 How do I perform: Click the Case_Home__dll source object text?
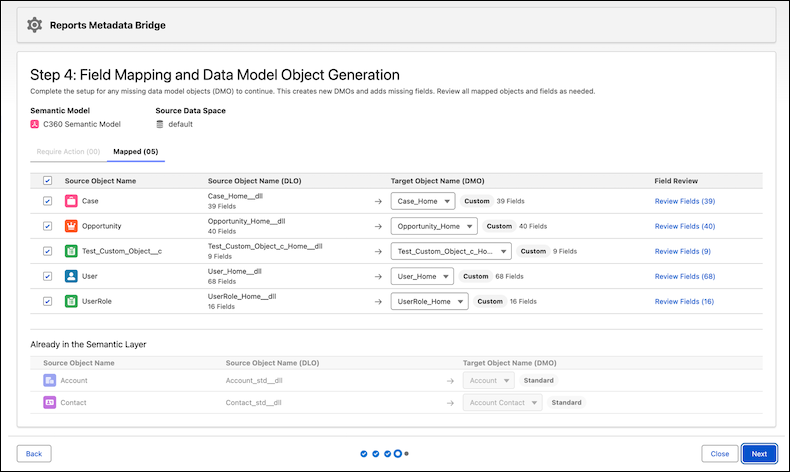click(x=235, y=196)
